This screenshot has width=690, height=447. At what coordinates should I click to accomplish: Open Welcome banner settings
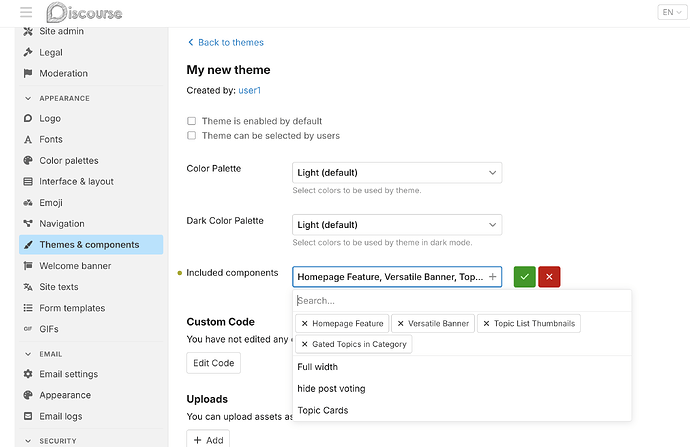[x=91, y=266]
